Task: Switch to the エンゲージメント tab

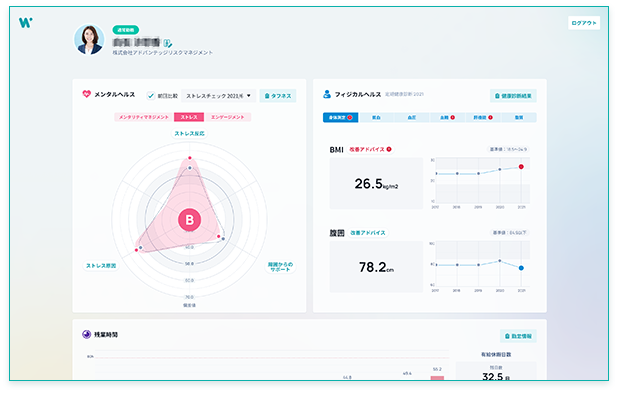Action: click(227, 117)
